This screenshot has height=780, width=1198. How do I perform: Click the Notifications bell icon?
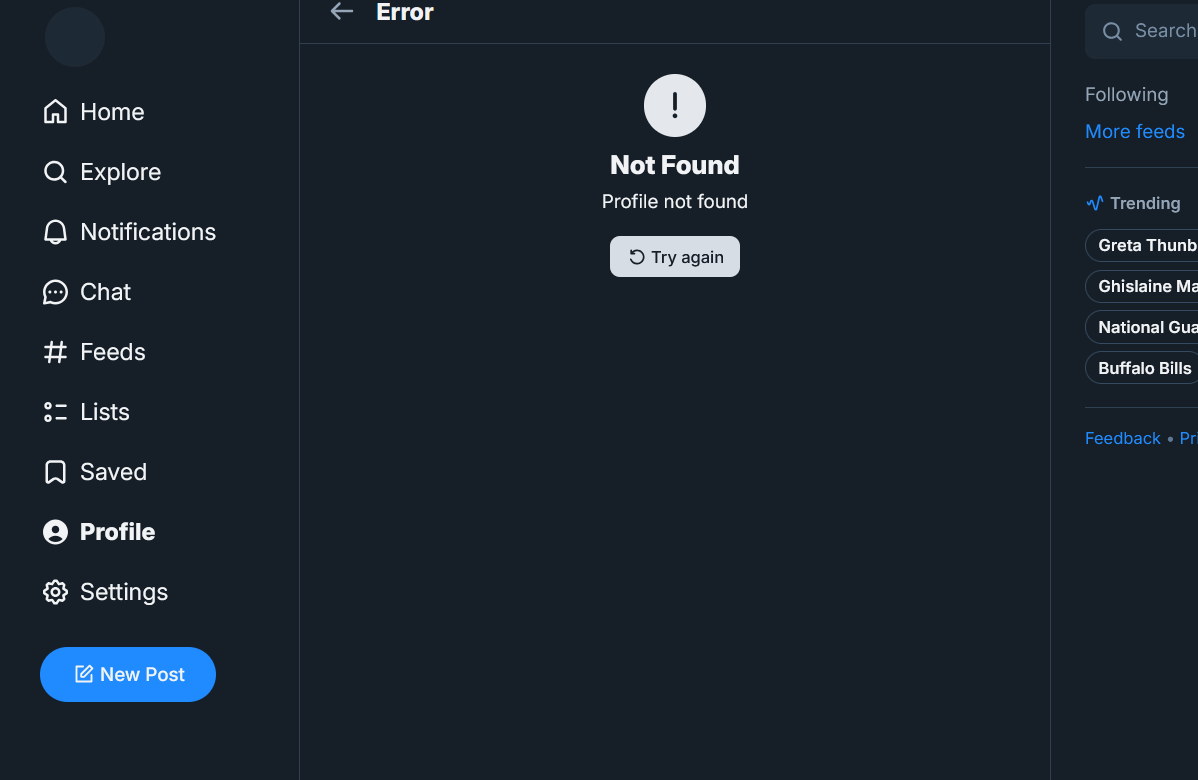55,232
